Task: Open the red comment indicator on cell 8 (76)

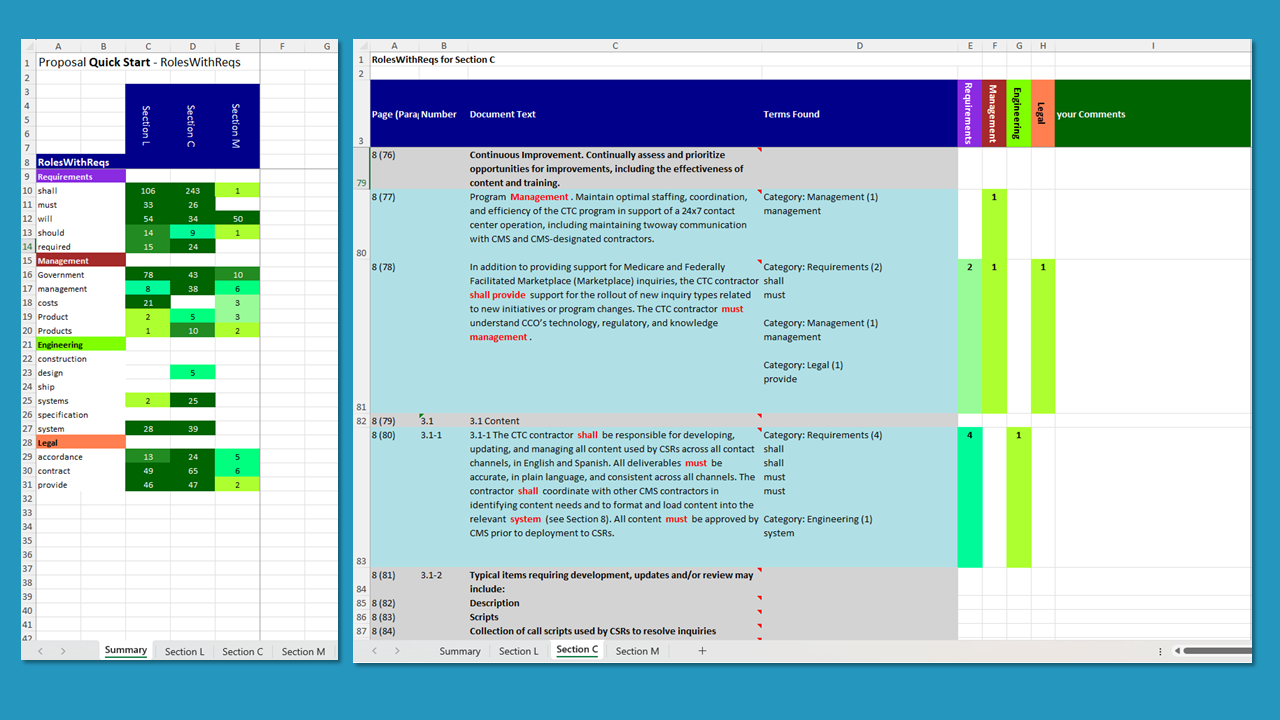Action: pyautogui.click(x=757, y=150)
